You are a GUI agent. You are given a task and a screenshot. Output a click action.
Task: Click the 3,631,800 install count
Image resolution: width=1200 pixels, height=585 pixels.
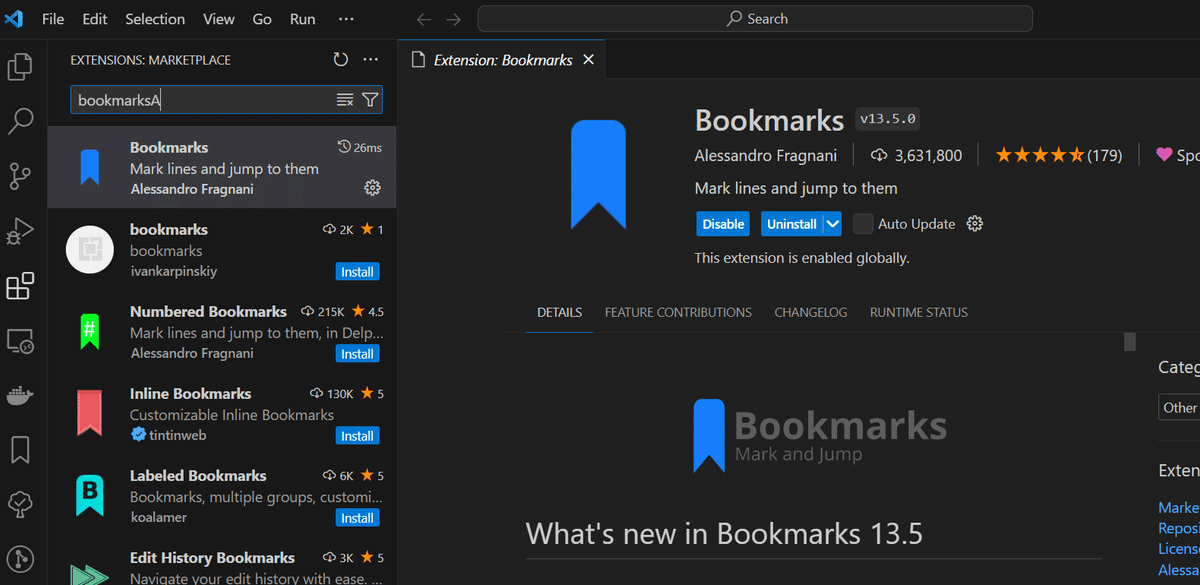click(916, 155)
